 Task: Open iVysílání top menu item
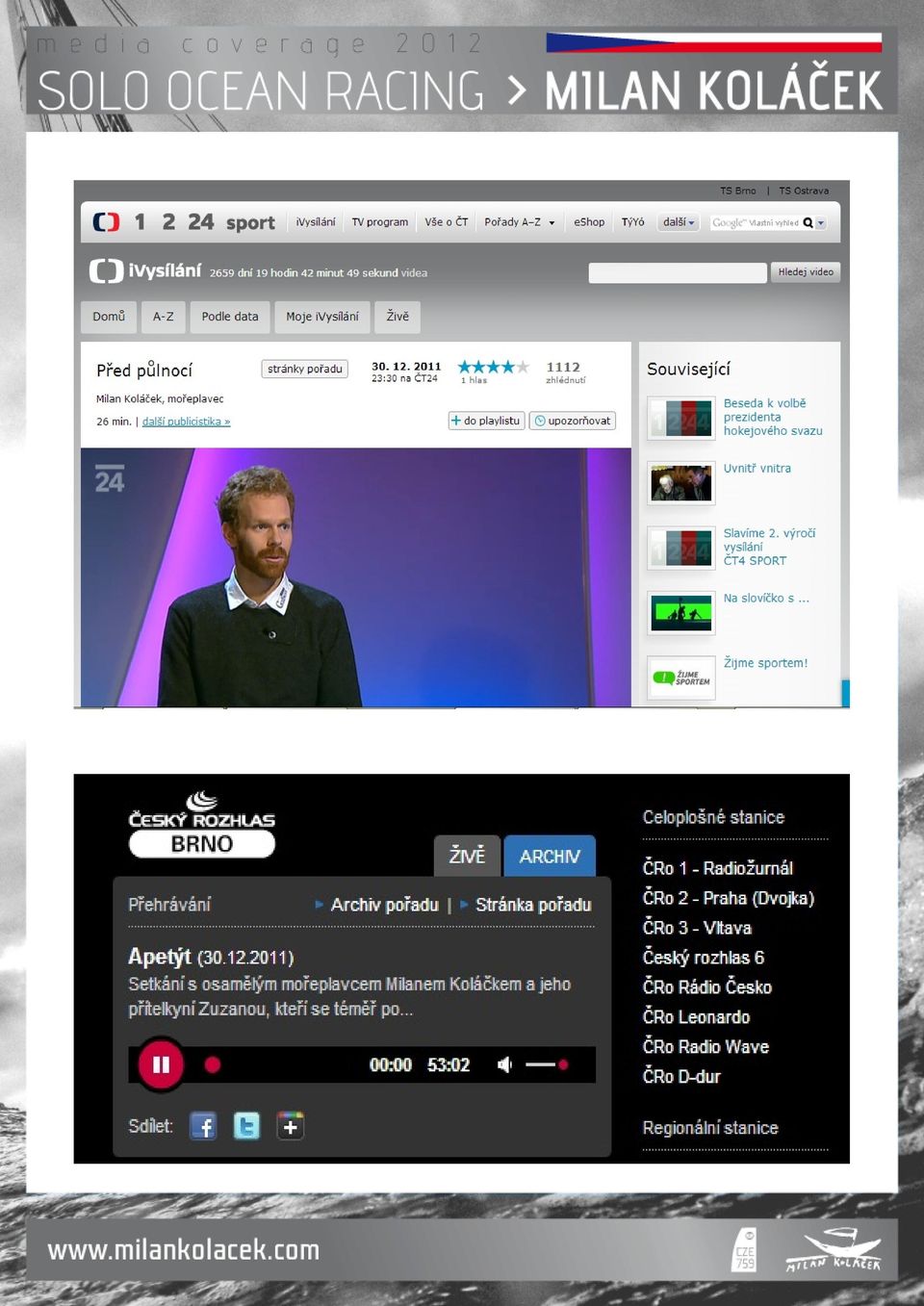[316, 222]
